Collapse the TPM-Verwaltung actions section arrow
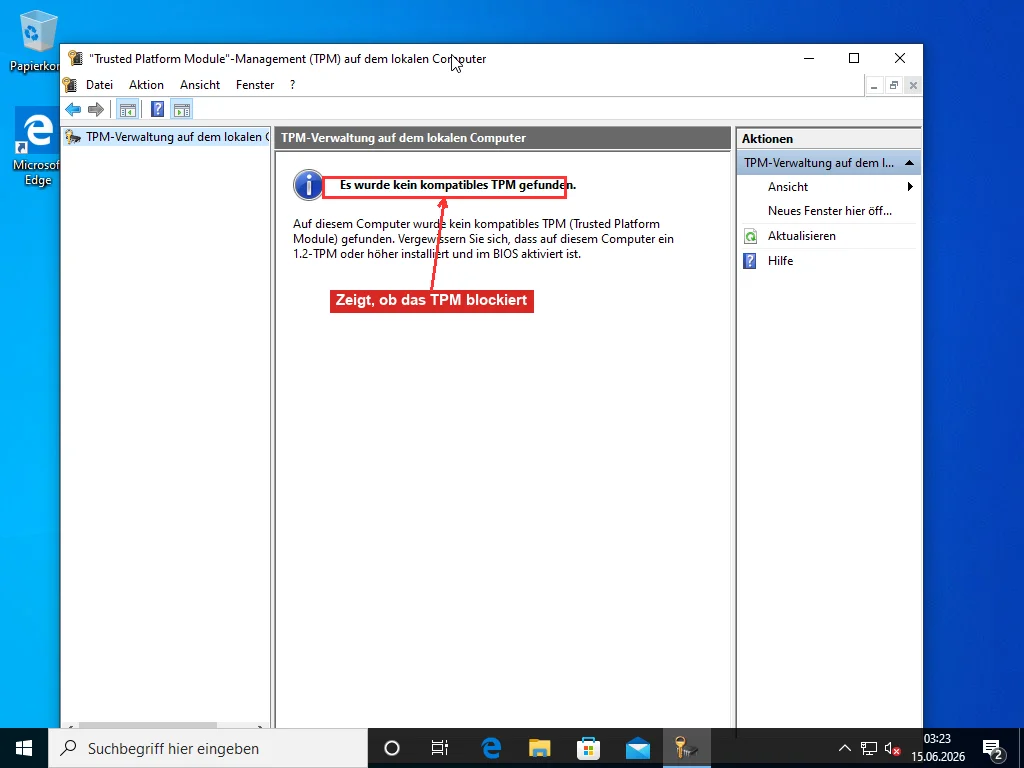Viewport: 1024px width, 768px height. pyautogui.click(x=909, y=163)
